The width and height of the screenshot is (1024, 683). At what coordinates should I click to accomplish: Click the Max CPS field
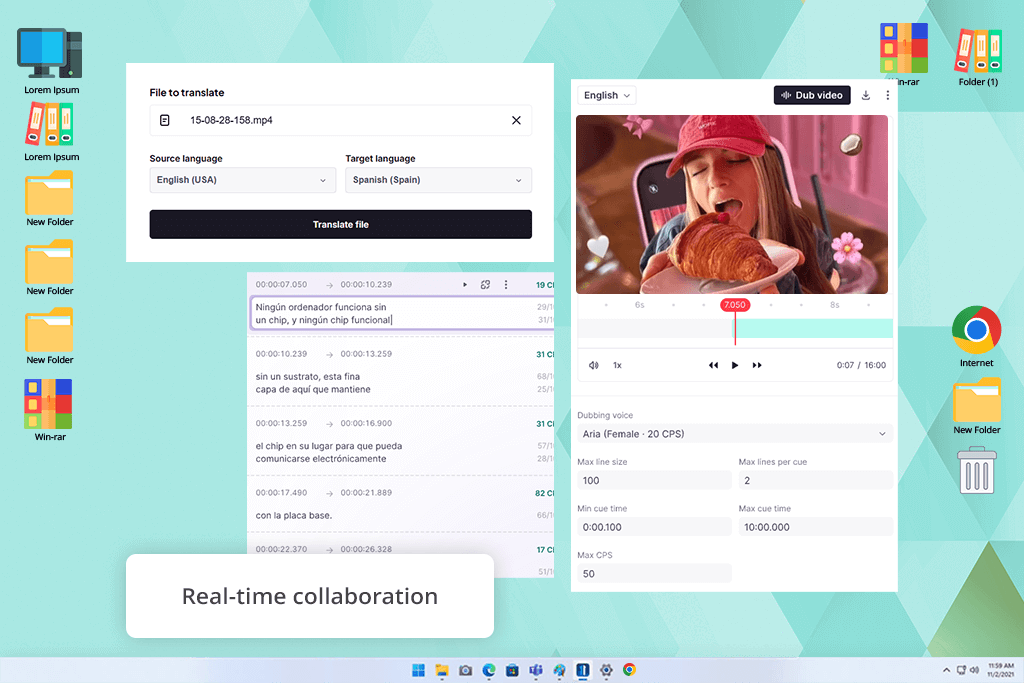click(654, 573)
